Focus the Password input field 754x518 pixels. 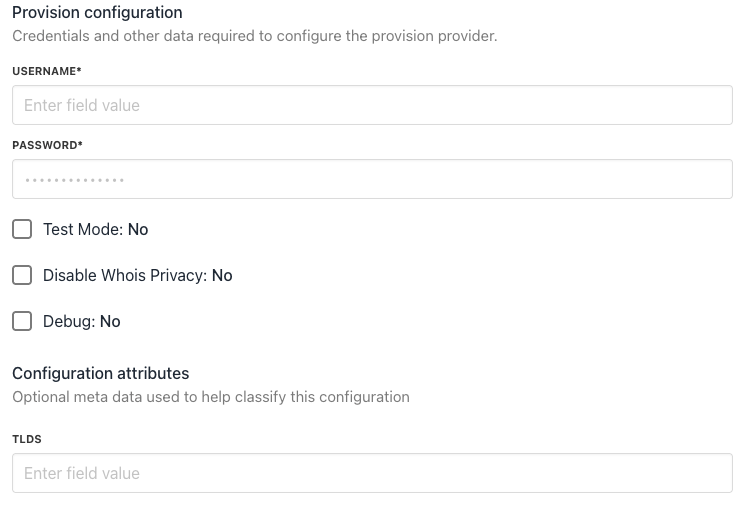point(372,179)
